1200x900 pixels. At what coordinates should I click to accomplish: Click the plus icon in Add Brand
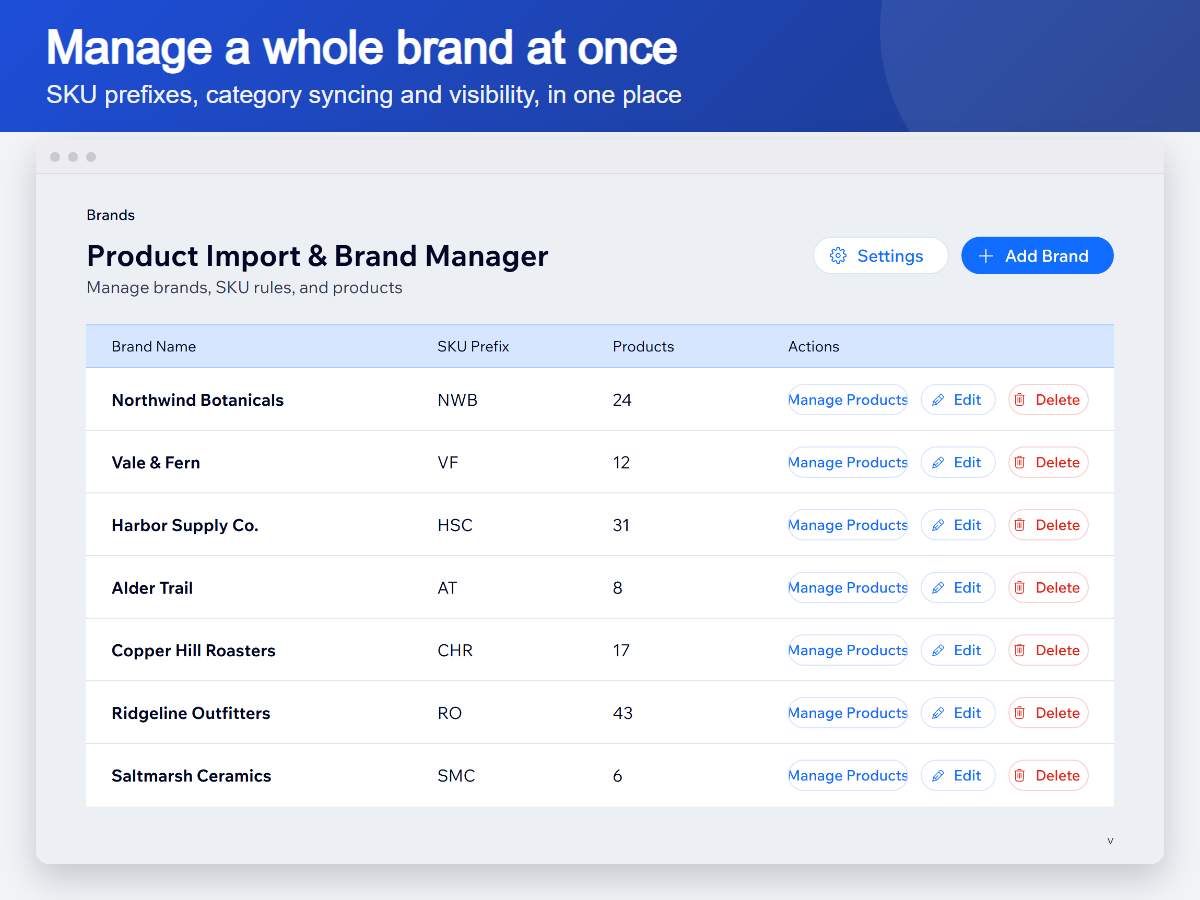tap(986, 256)
